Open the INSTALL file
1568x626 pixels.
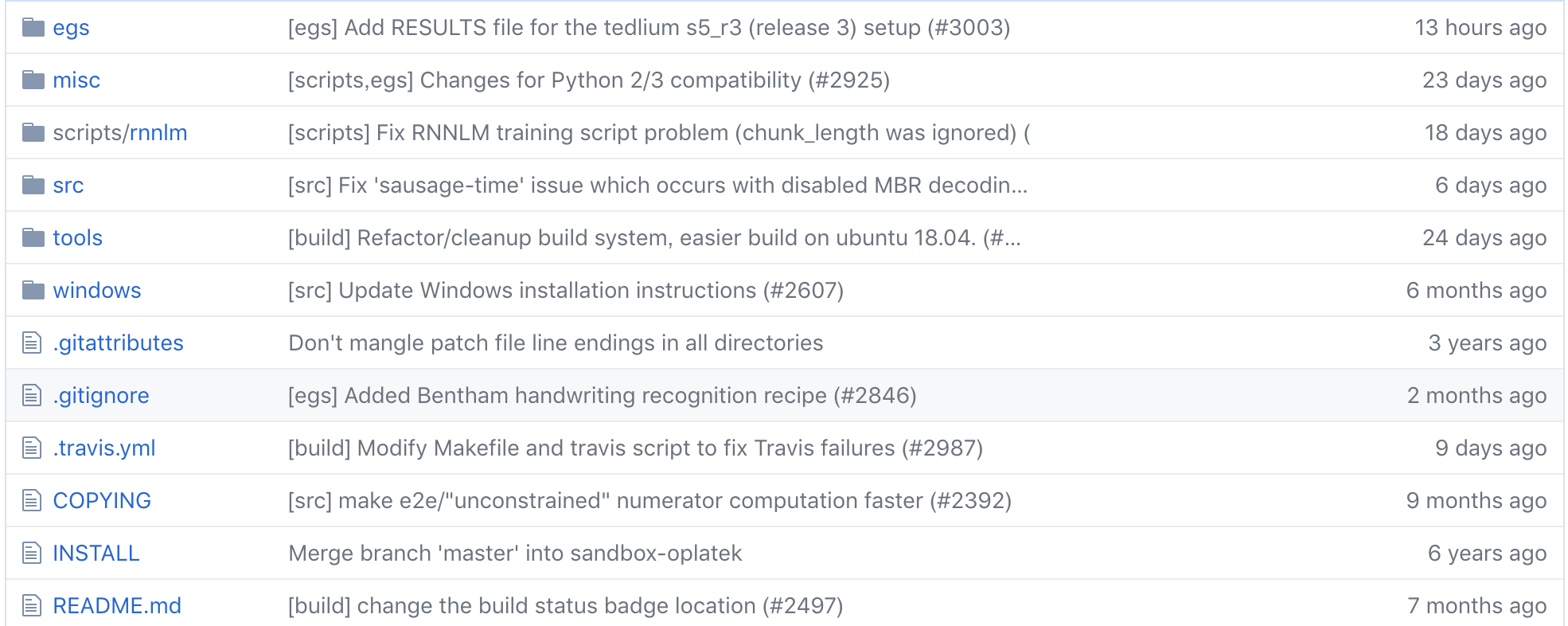click(x=96, y=554)
